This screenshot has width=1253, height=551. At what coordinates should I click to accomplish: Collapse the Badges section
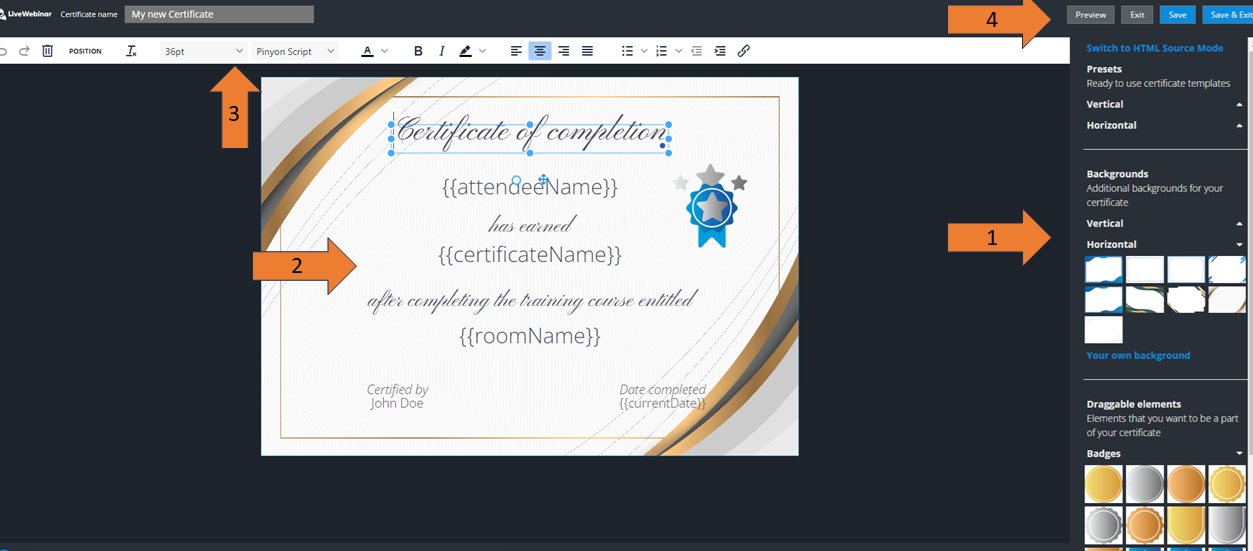pos(1239,453)
